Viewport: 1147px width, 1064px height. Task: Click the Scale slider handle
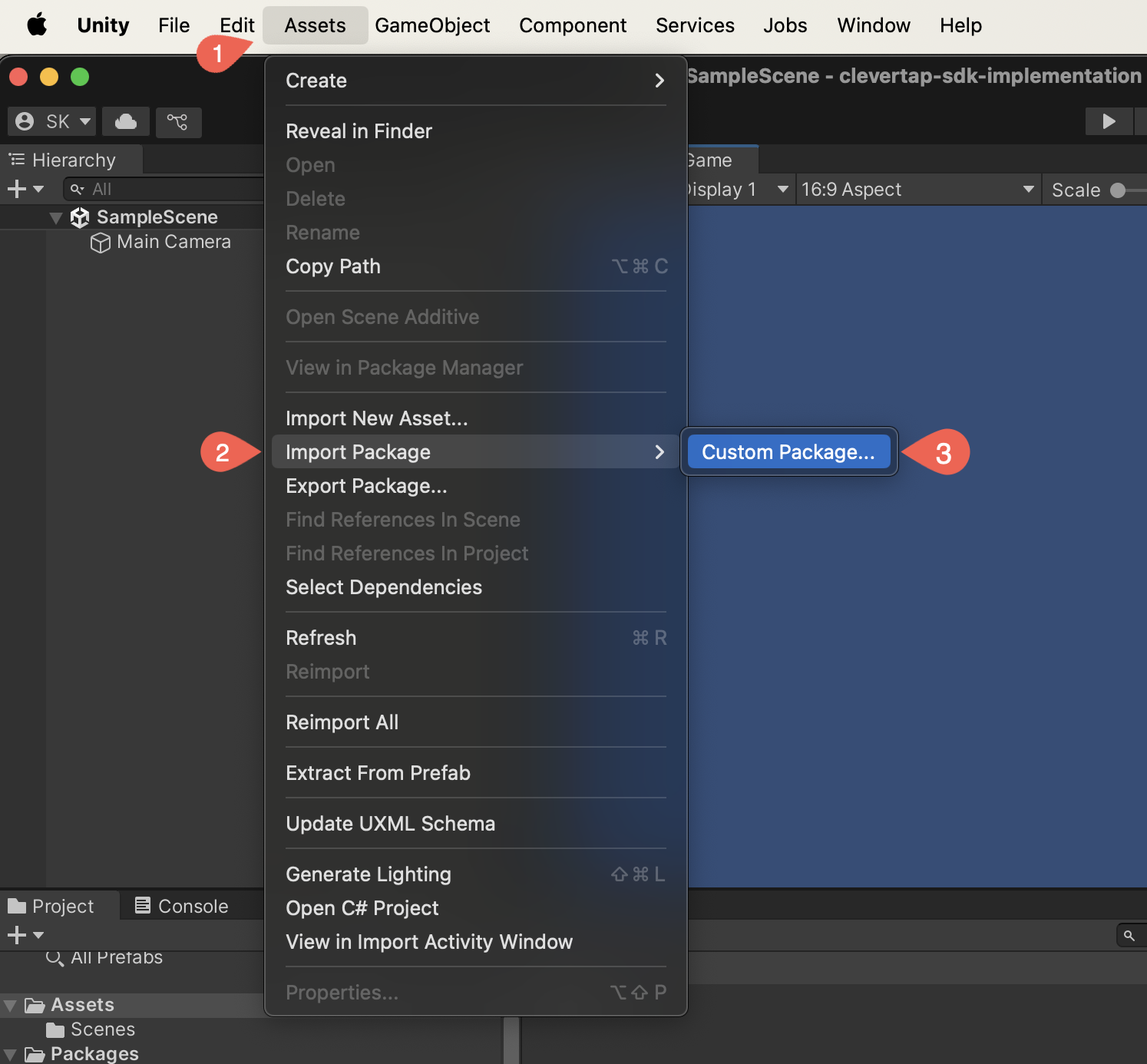pos(1118,190)
